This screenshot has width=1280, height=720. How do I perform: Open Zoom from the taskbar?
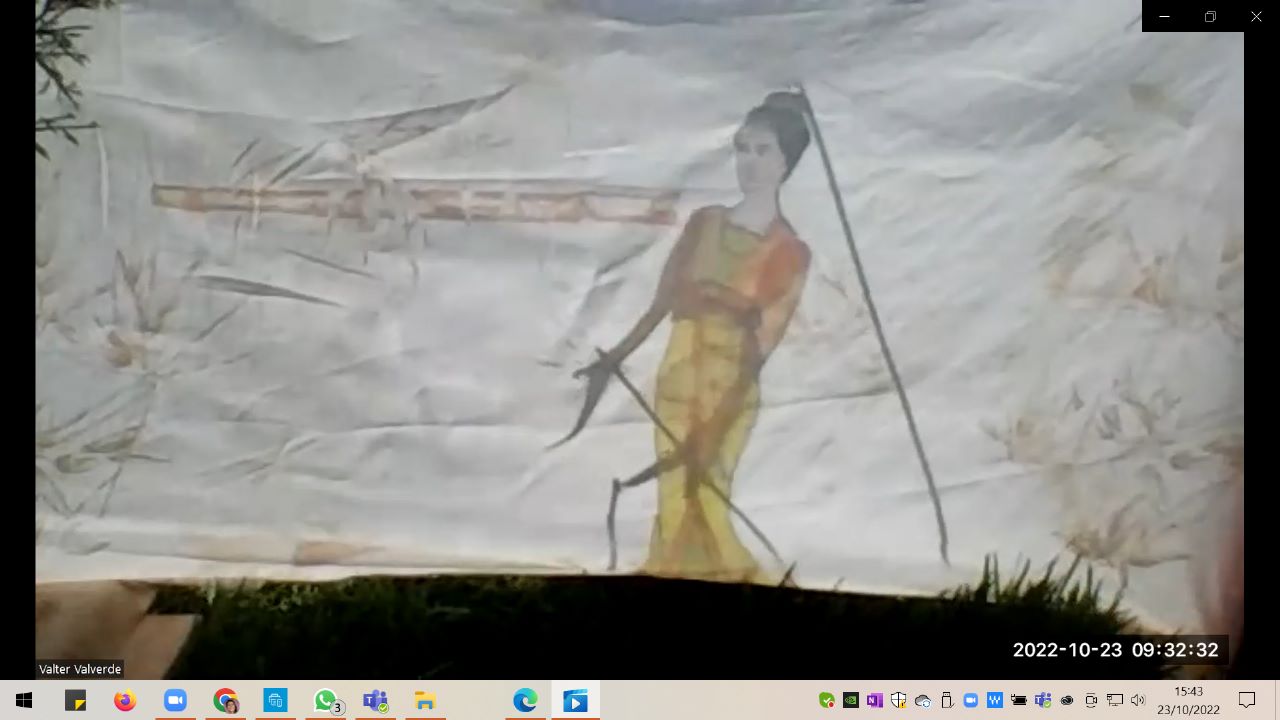point(175,700)
